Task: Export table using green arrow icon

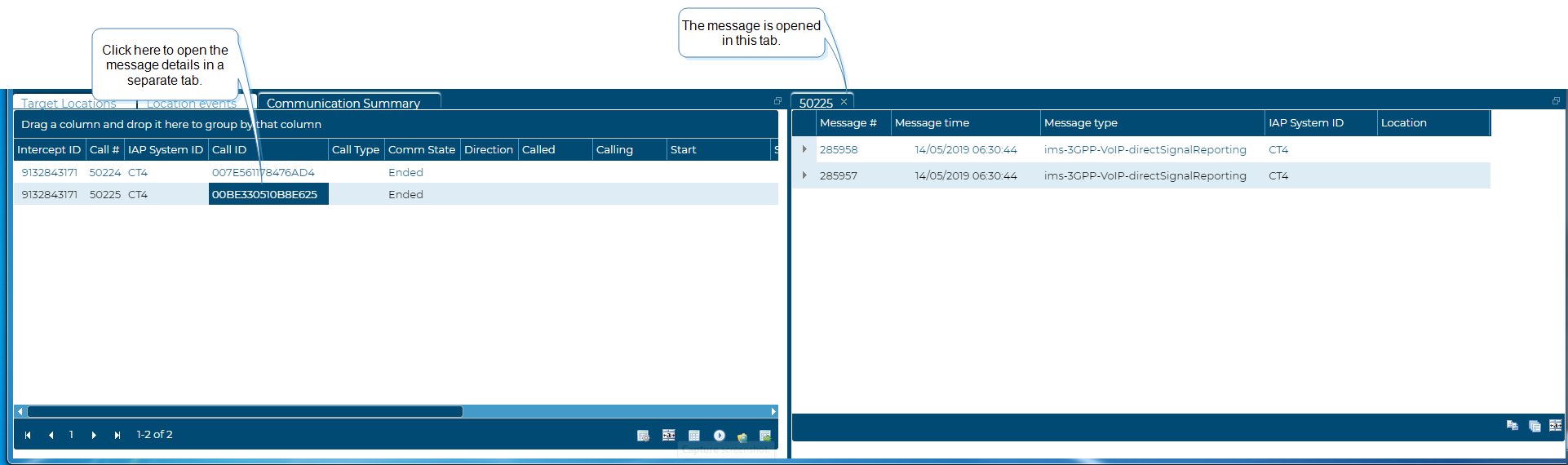Action: pyautogui.click(x=765, y=436)
